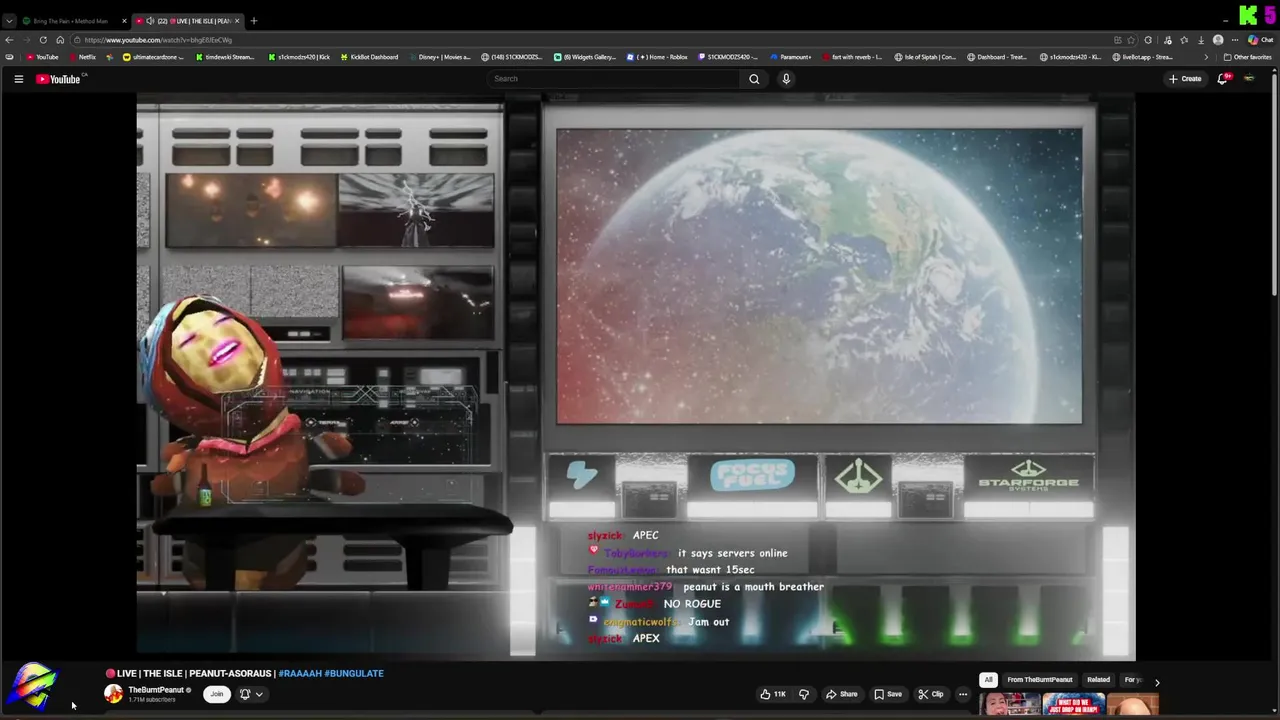1280x720 pixels.
Task: Create a Clip of the stream
Action: (x=931, y=694)
